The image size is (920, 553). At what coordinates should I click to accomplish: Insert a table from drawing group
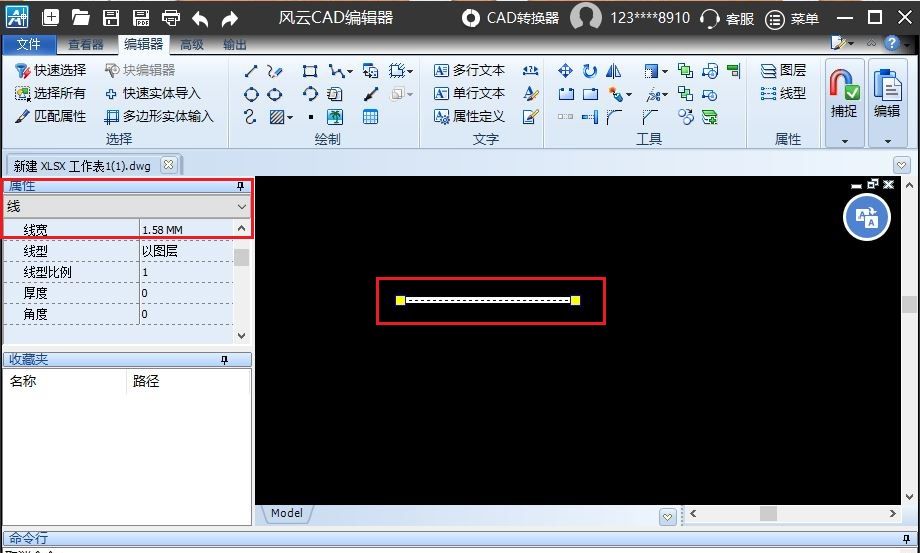pos(370,117)
